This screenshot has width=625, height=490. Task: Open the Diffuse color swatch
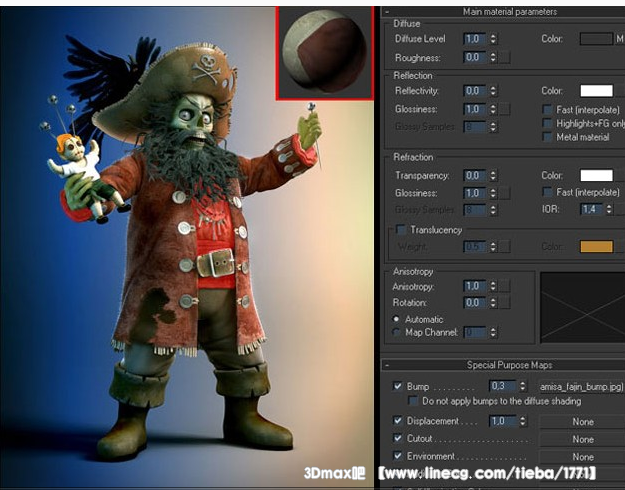tap(596, 39)
